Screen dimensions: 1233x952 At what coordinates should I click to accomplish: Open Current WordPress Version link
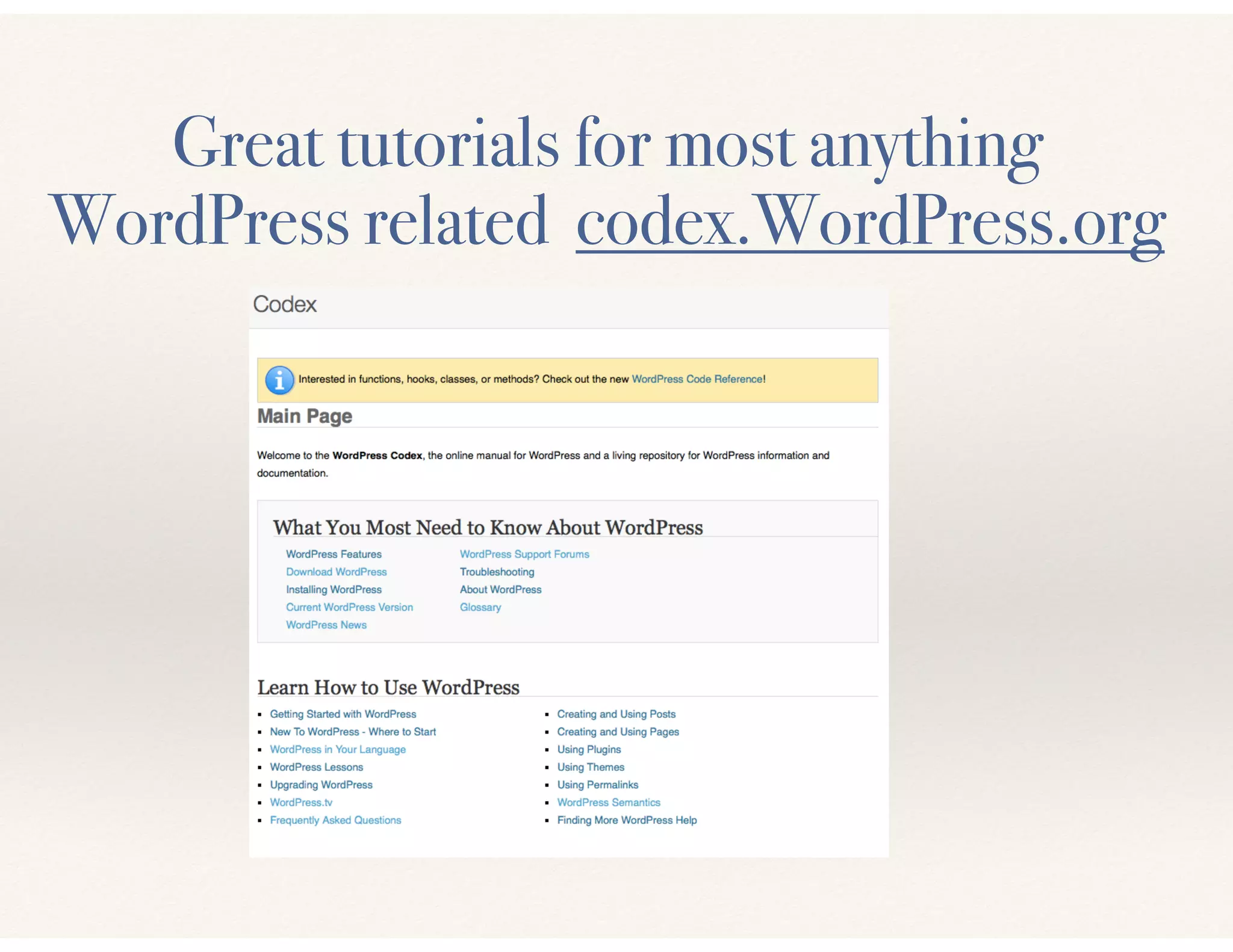pos(349,607)
